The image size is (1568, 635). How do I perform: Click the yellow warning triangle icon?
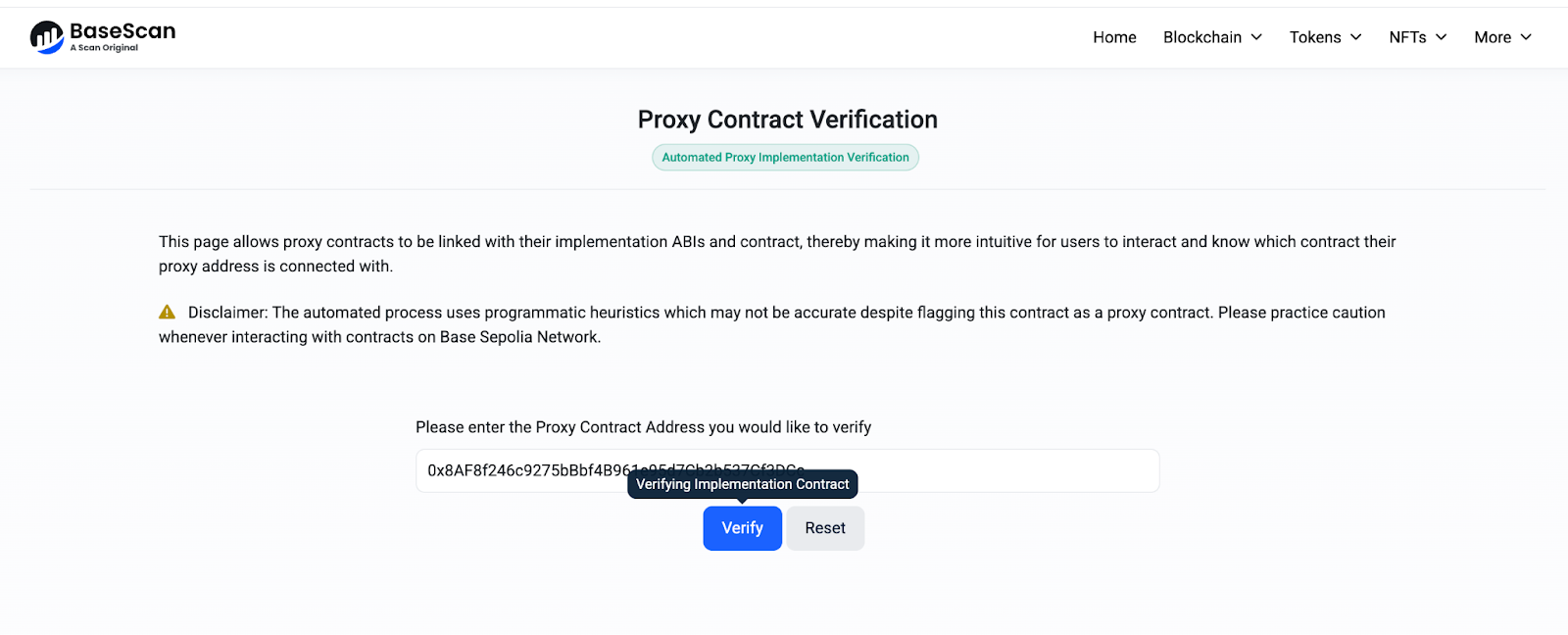pyautogui.click(x=168, y=313)
